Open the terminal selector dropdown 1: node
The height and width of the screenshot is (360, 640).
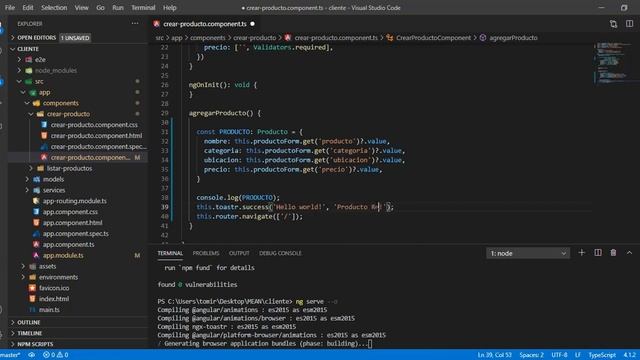(528, 253)
